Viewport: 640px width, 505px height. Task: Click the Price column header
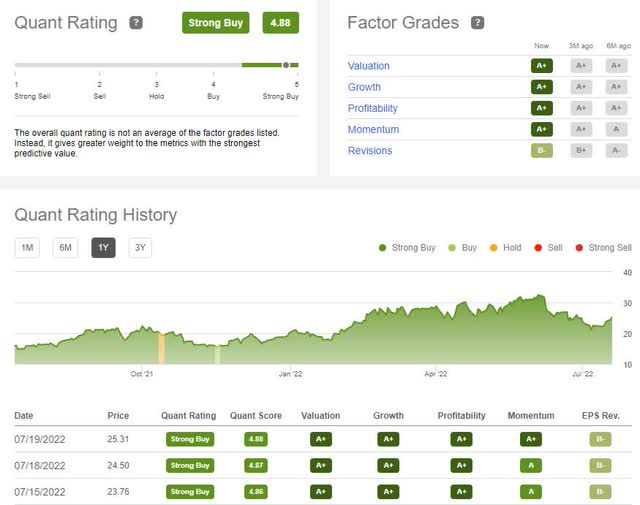click(118, 416)
